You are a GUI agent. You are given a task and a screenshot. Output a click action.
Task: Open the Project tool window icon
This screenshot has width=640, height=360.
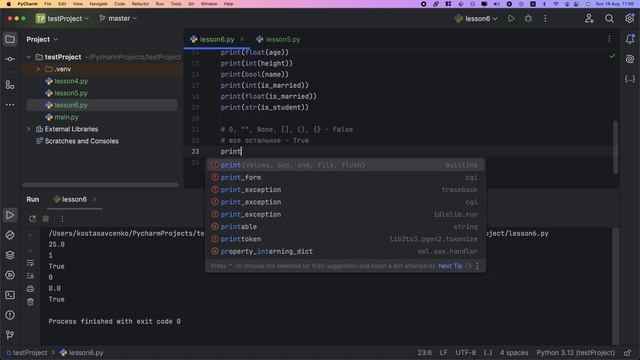click(10, 39)
